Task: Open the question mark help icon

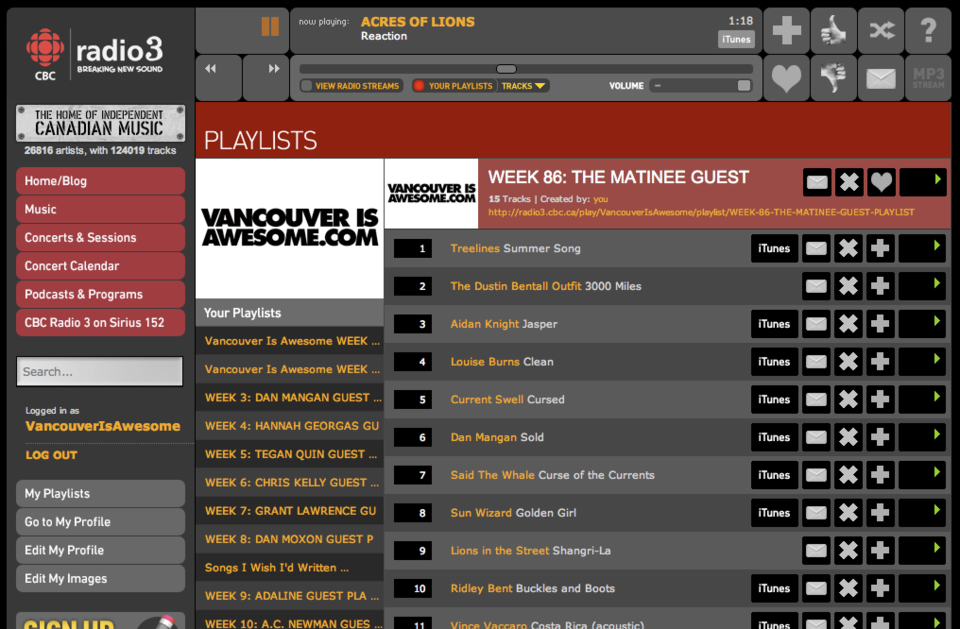Action: click(x=928, y=30)
